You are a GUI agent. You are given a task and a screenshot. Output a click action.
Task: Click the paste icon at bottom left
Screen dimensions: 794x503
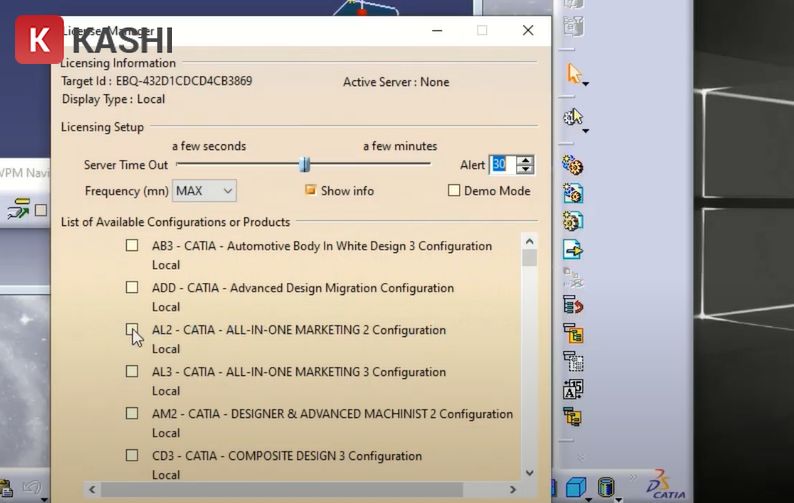click(x=6, y=488)
